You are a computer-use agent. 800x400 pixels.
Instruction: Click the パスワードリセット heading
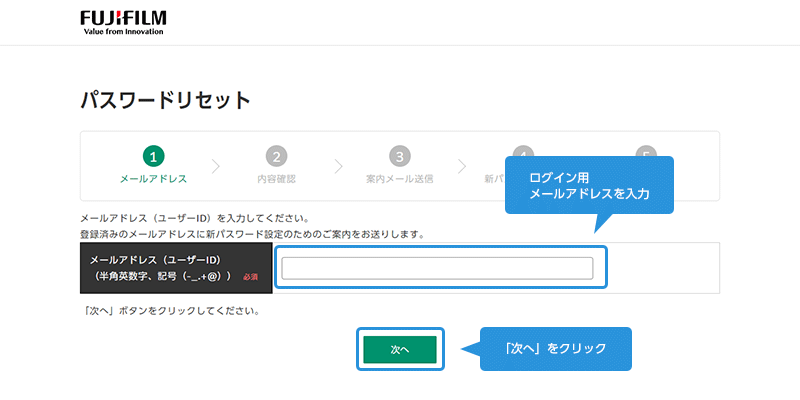(x=165, y=101)
